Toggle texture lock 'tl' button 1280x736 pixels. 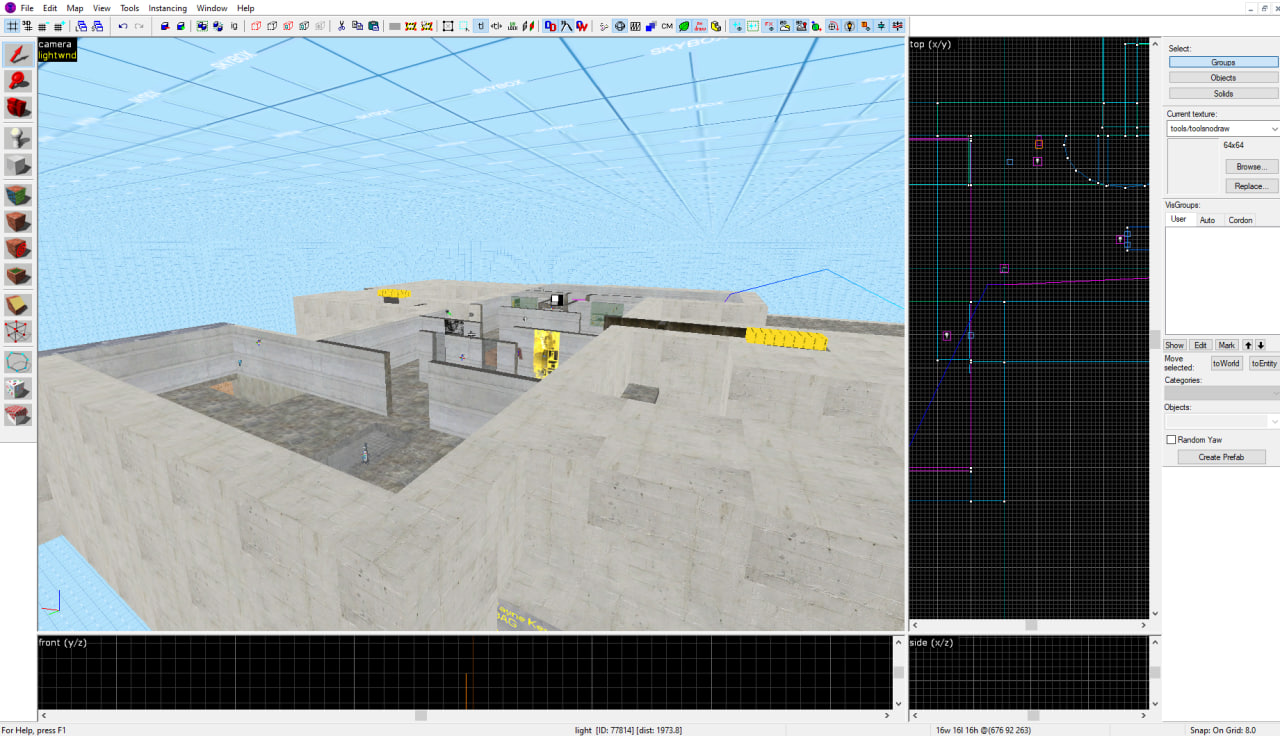point(481,26)
